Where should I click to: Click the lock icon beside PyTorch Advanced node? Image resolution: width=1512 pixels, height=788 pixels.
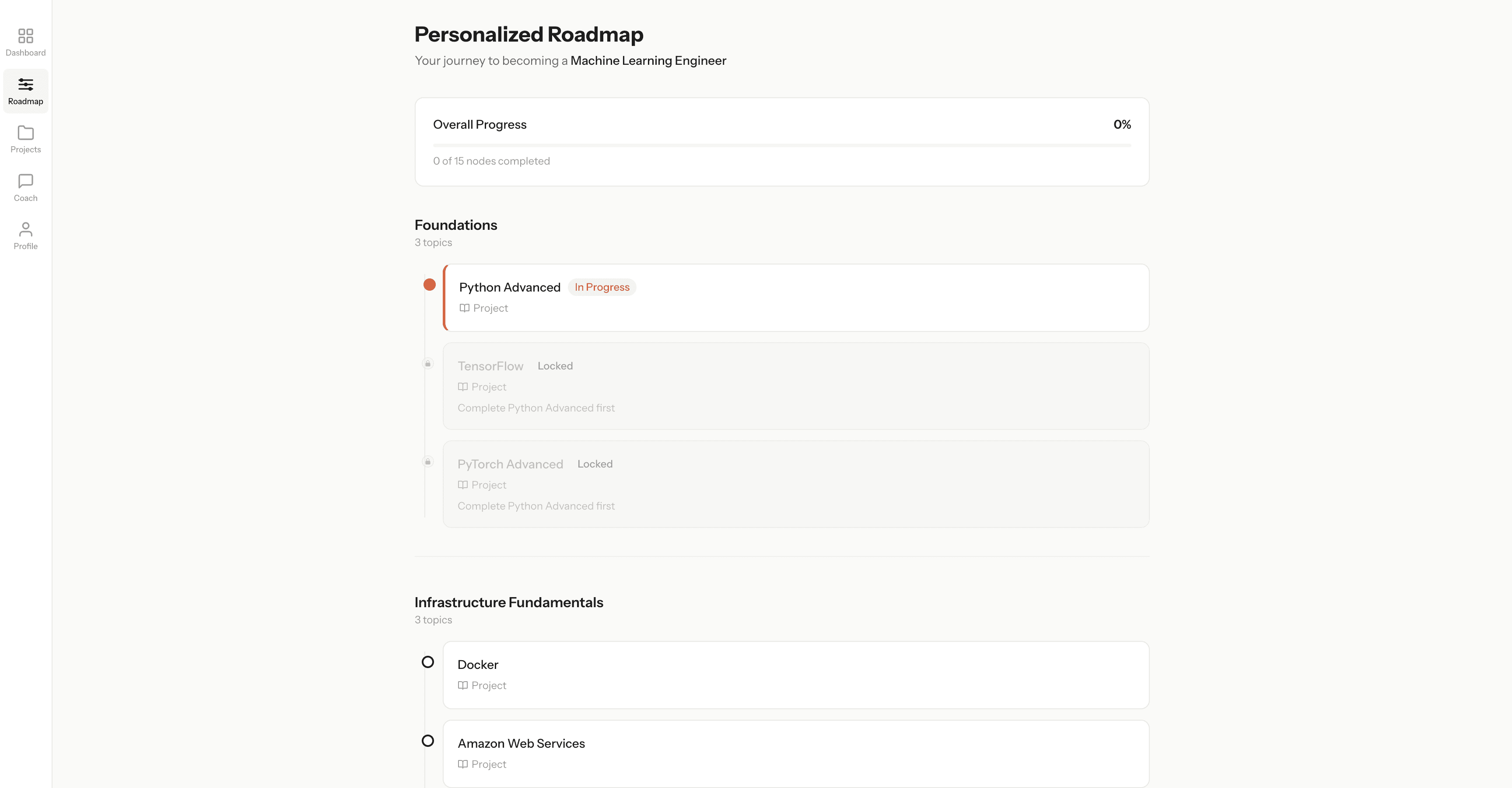(x=428, y=461)
